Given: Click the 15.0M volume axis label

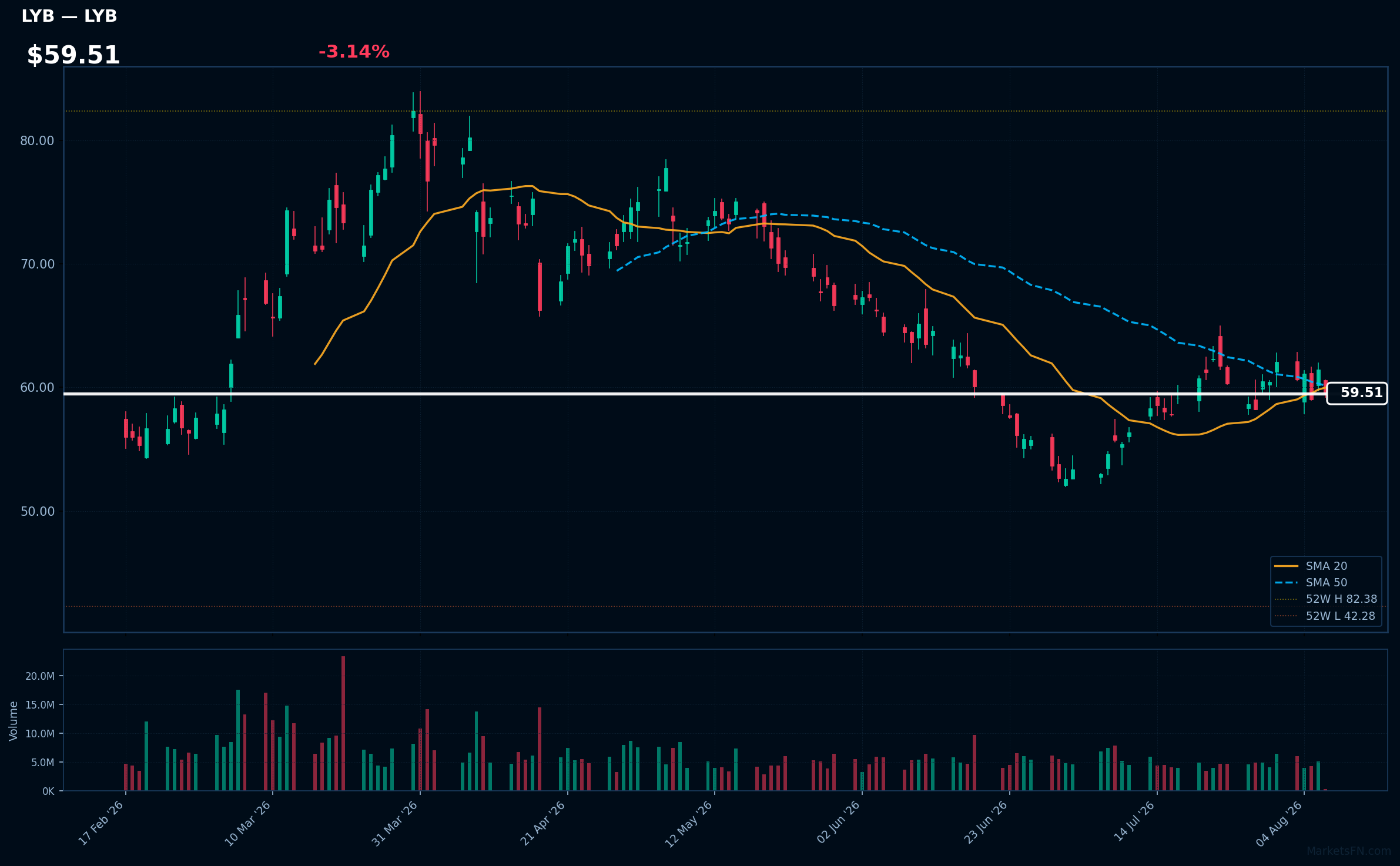Looking at the screenshot, I should tap(40, 705).
